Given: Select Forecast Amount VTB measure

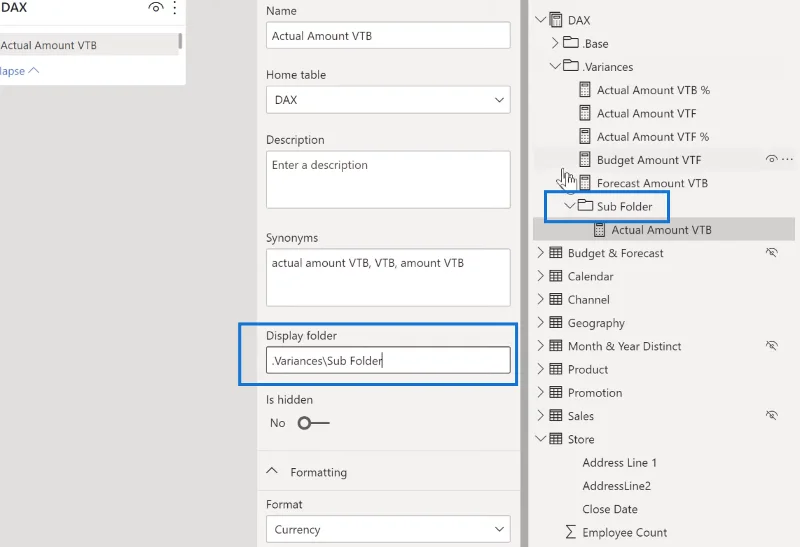Looking at the screenshot, I should click(652, 183).
